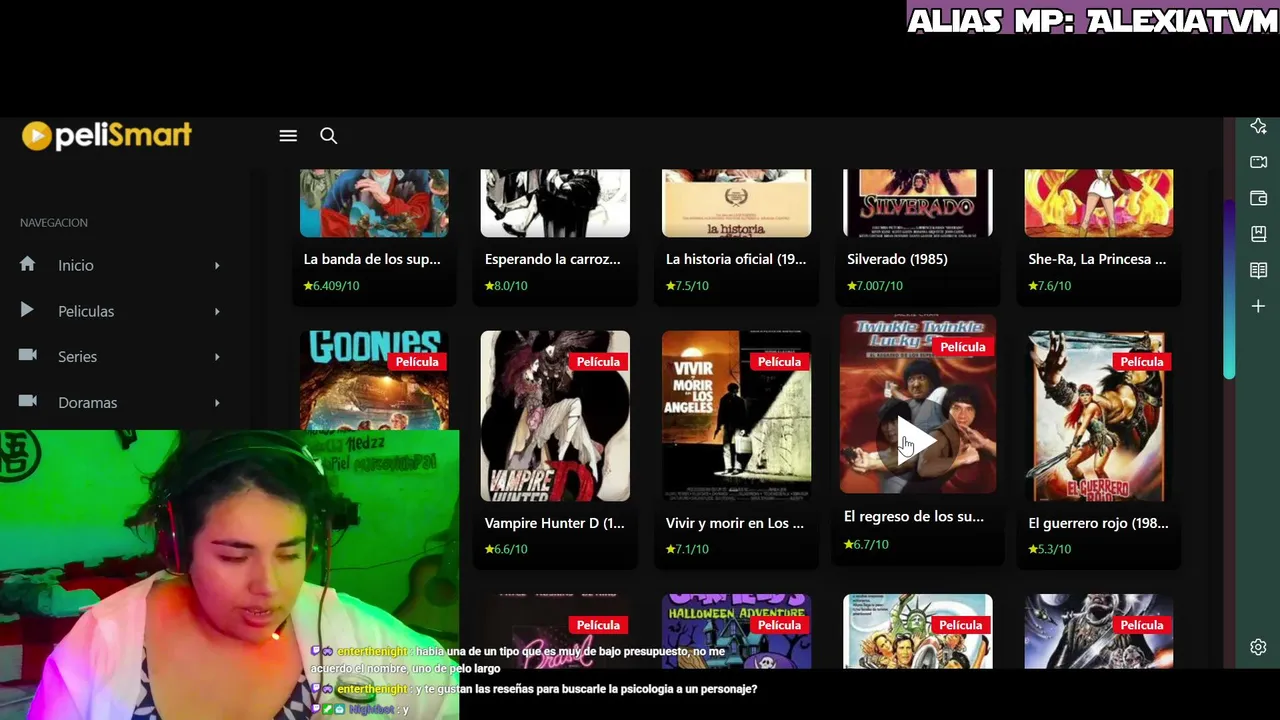Open the reader book icon in sidebar
1280x720 pixels.
pos(1259,270)
